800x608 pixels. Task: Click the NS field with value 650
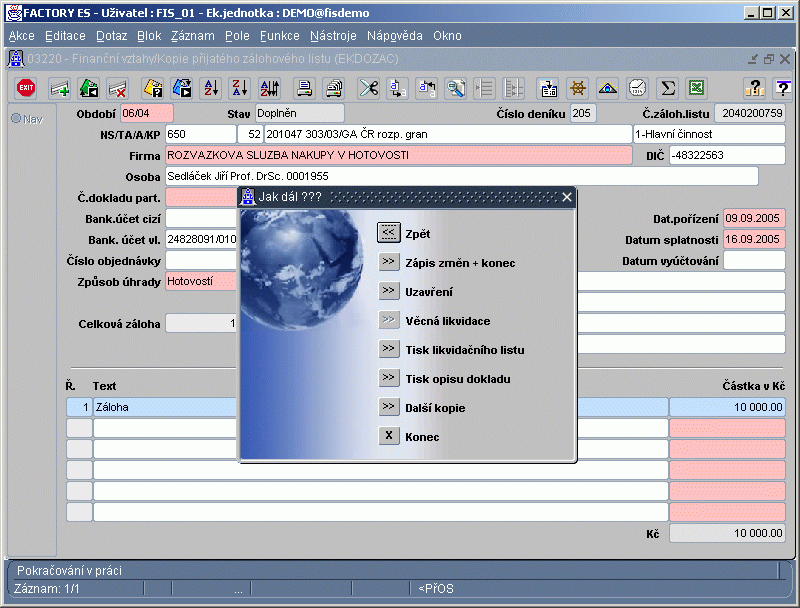click(201, 134)
